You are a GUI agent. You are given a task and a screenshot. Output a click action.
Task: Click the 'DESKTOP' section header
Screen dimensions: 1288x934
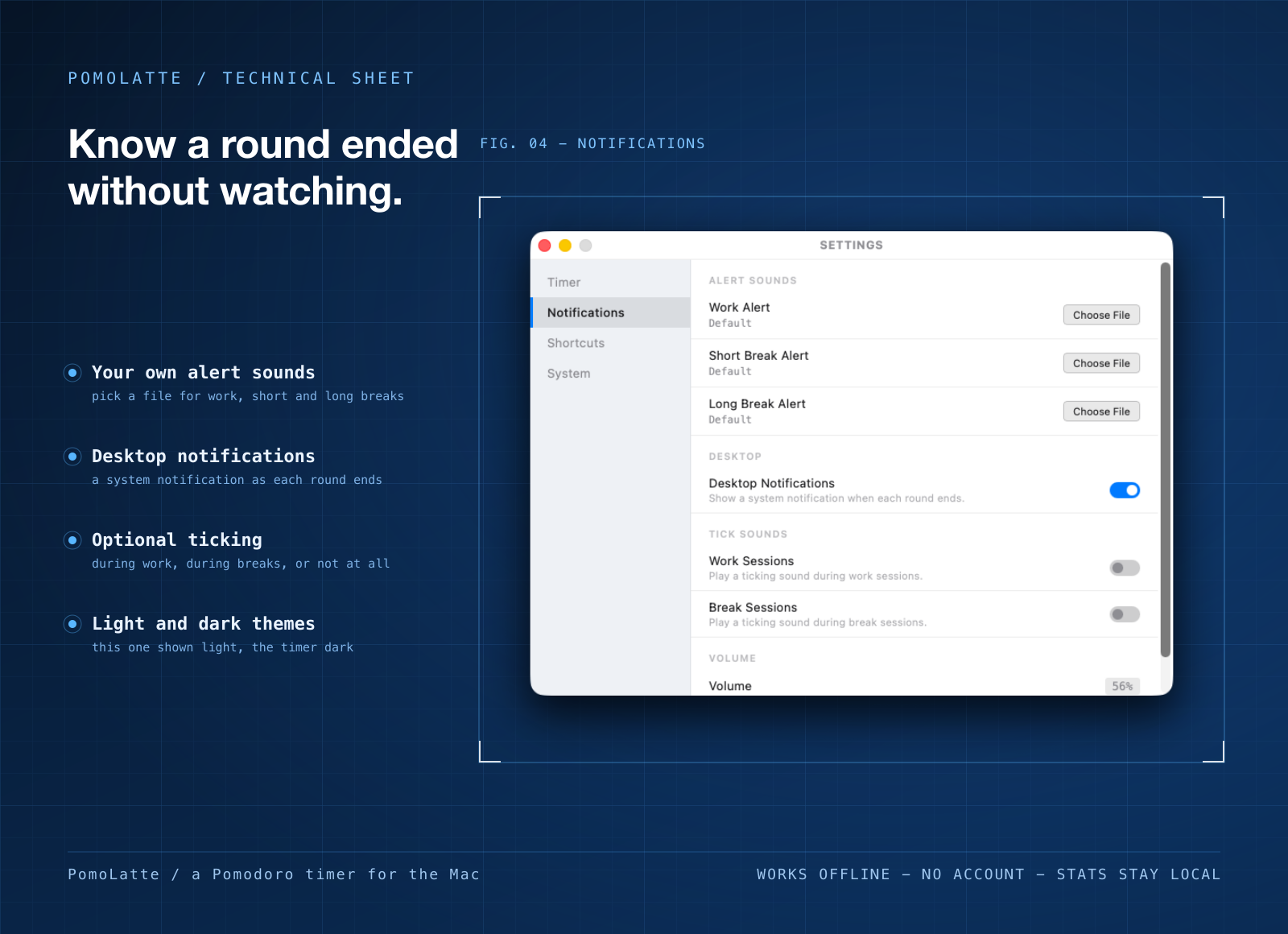[x=735, y=457]
